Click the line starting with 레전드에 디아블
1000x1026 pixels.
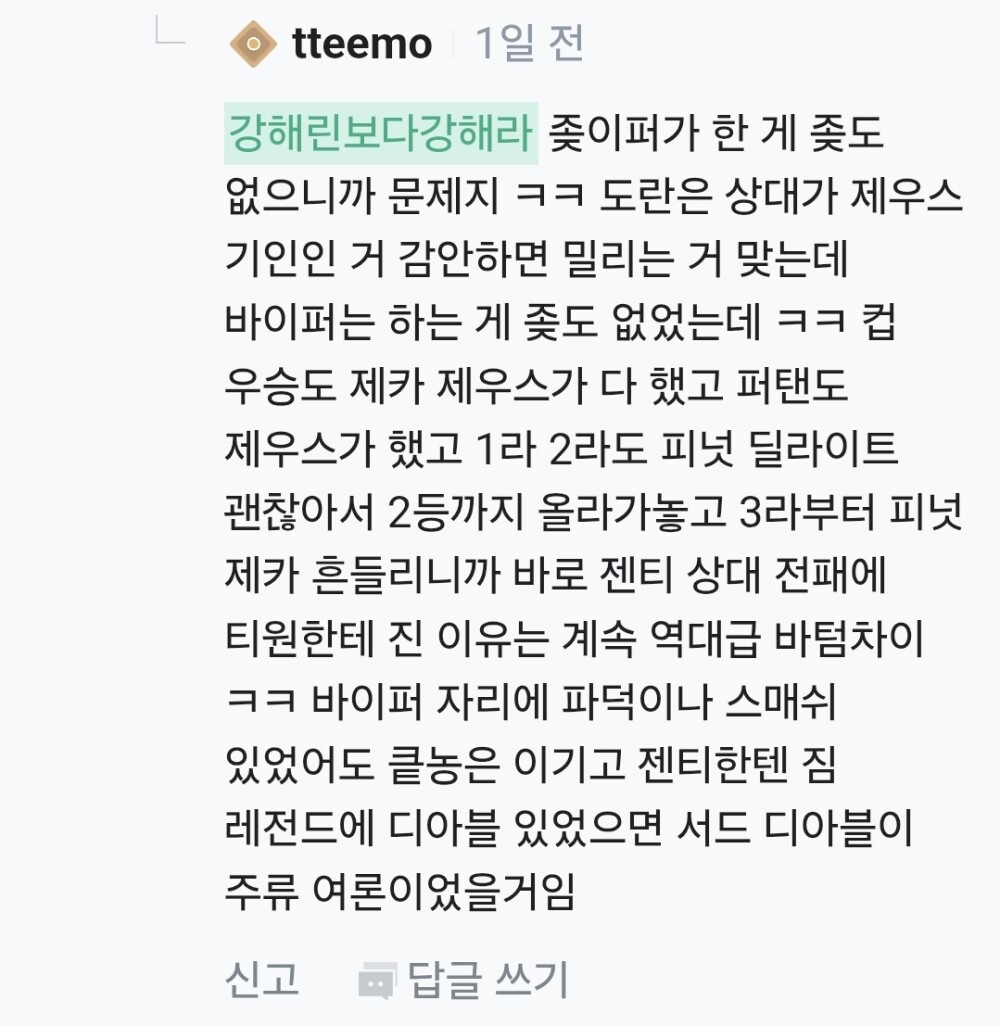[570, 828]
